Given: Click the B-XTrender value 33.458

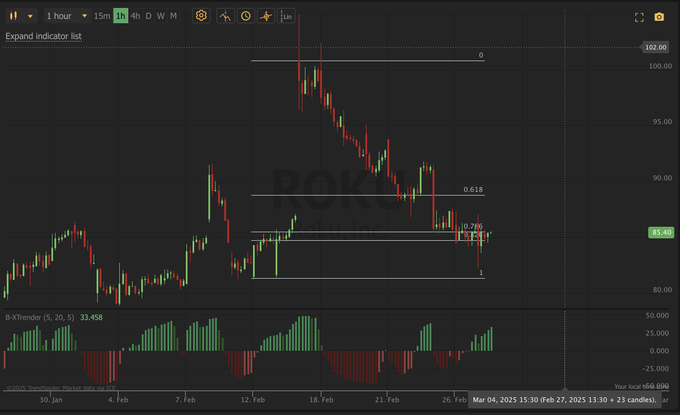Looking at the screenshot, I should coord(92,317).
